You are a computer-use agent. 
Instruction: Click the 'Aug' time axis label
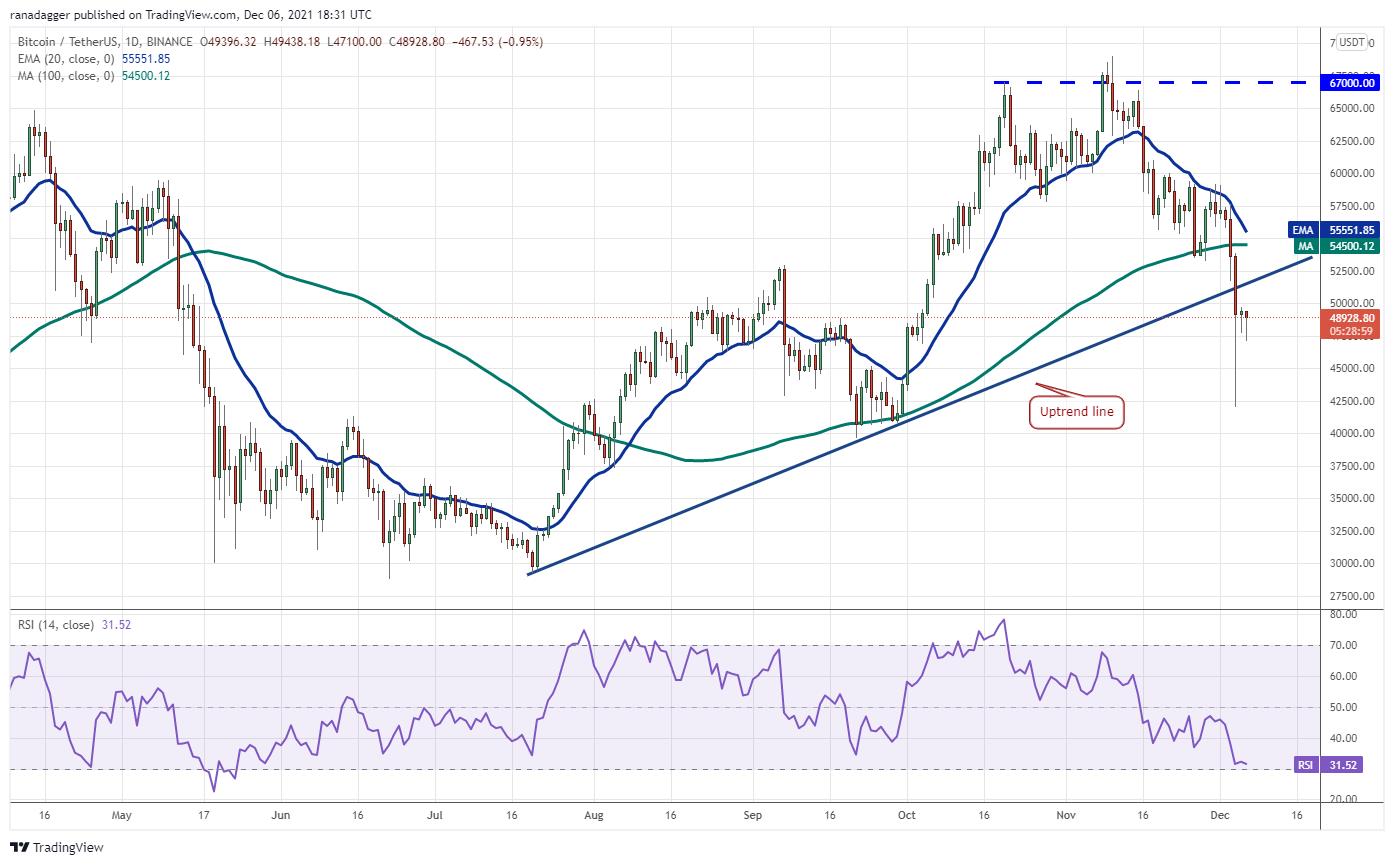(x=594, y=815)
